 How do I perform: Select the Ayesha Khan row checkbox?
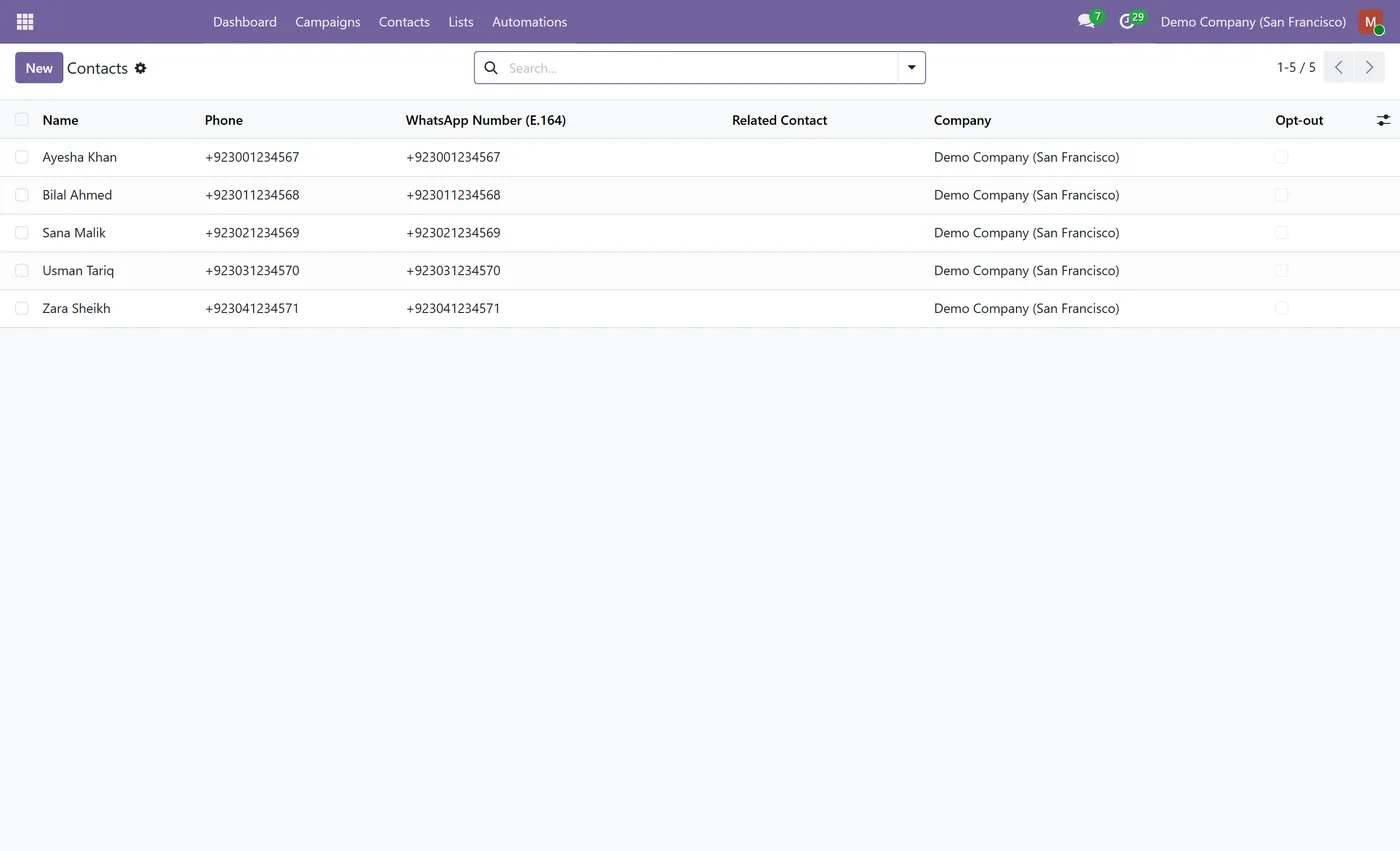pyautogui.click(x=22, y=157)
